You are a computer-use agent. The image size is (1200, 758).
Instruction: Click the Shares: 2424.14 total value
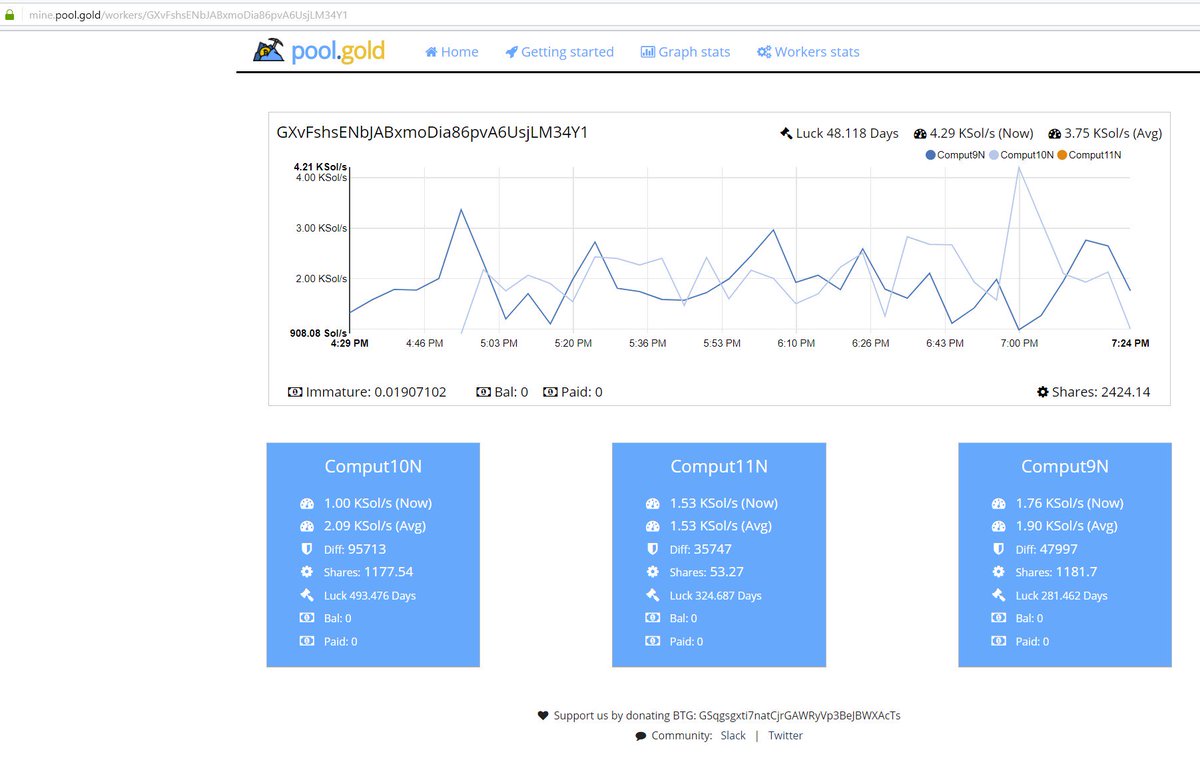pyautogui.click(x=1100, y=392)
